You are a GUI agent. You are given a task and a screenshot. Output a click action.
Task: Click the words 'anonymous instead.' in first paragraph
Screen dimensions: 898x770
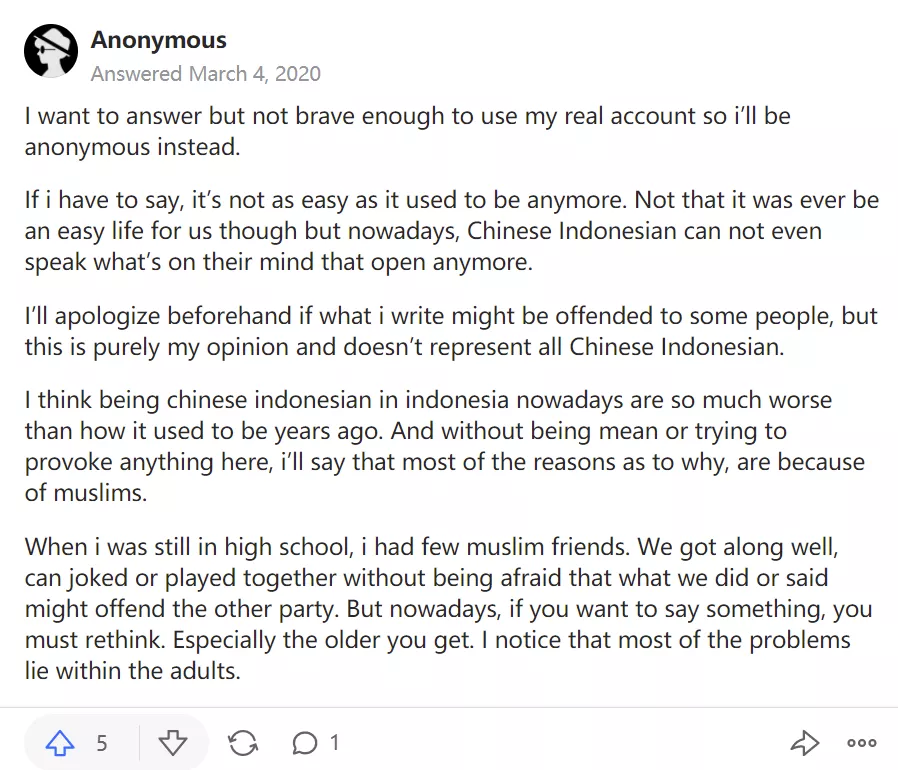point(132,146)
